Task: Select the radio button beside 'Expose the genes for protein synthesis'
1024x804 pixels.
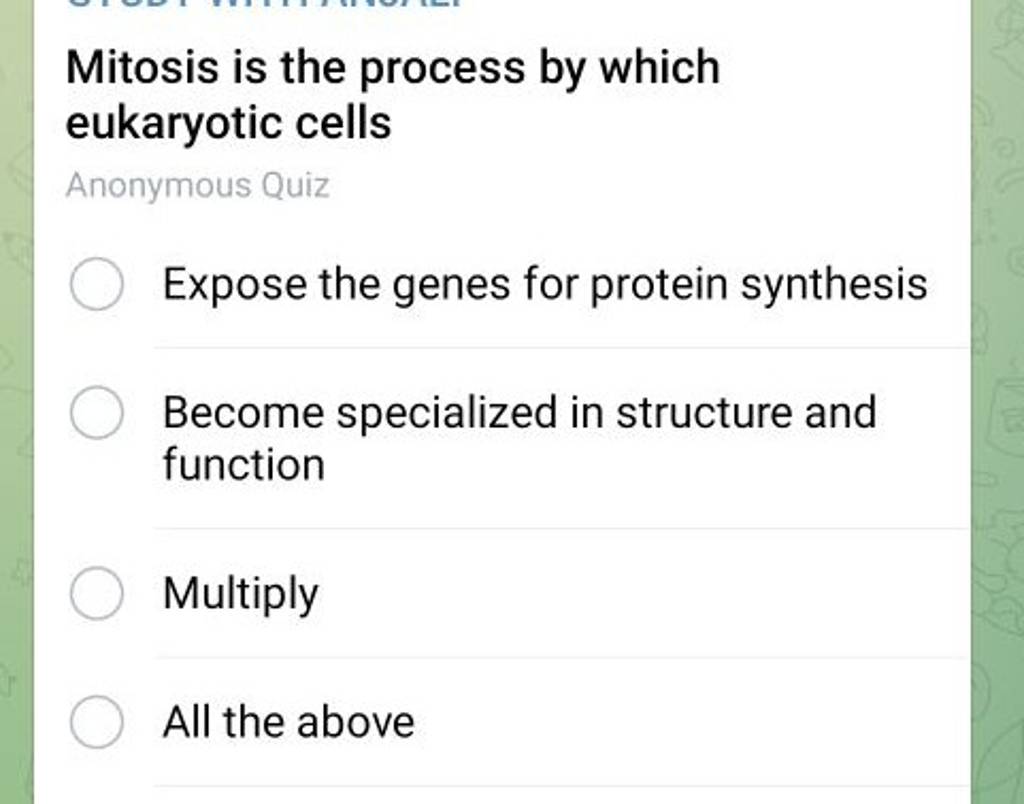Action: pos(95,285)
